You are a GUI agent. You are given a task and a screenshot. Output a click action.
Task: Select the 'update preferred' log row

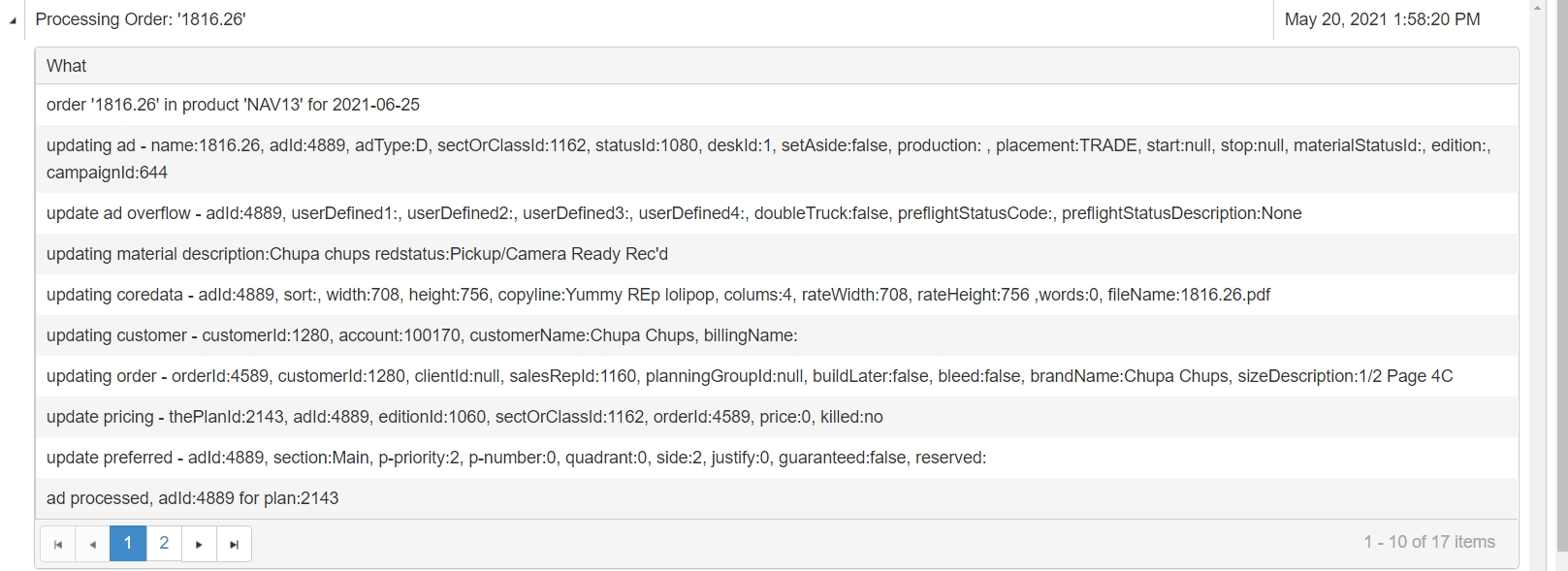point(516,458)
